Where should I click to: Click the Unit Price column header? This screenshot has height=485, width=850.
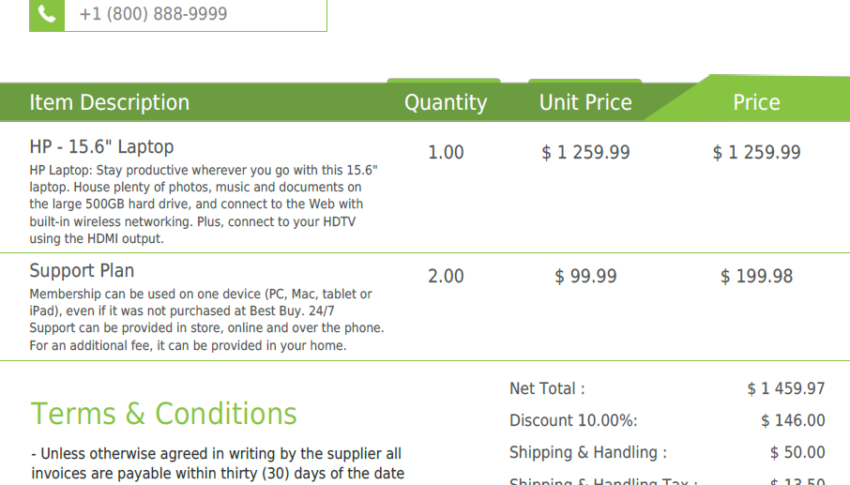pos(585,102)
